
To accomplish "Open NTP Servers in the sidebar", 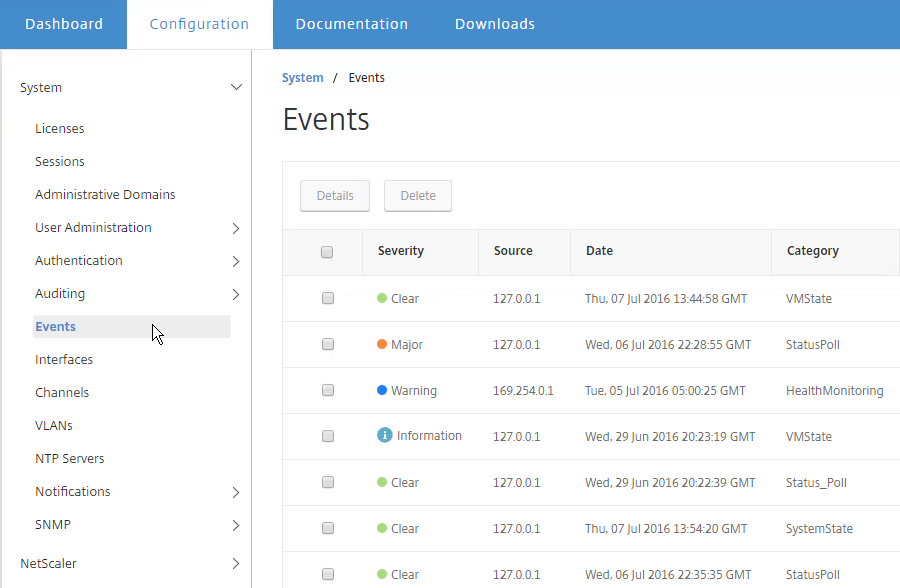I will tap(69, 458).
